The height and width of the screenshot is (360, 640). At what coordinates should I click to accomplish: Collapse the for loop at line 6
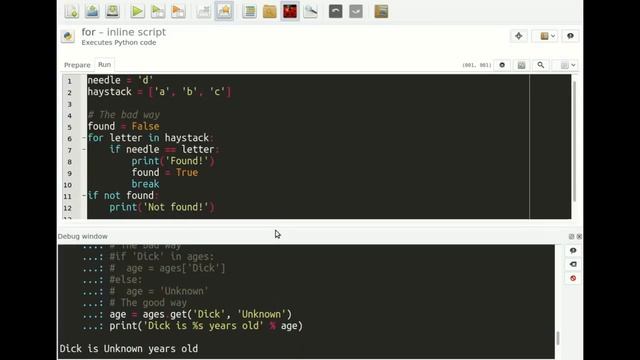pos(84,138)
